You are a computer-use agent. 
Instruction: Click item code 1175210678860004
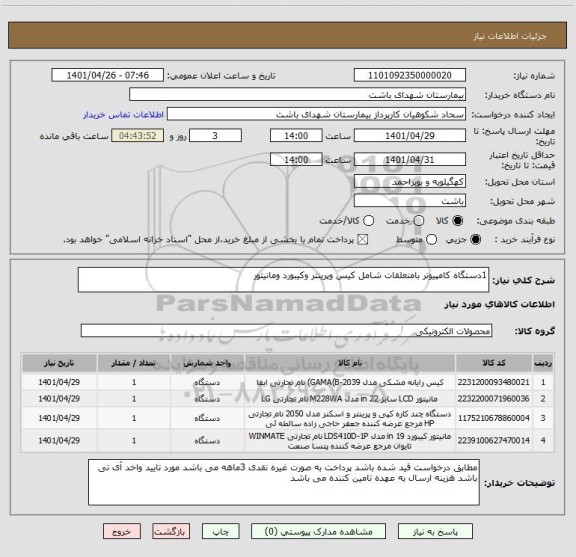[494, 418]
